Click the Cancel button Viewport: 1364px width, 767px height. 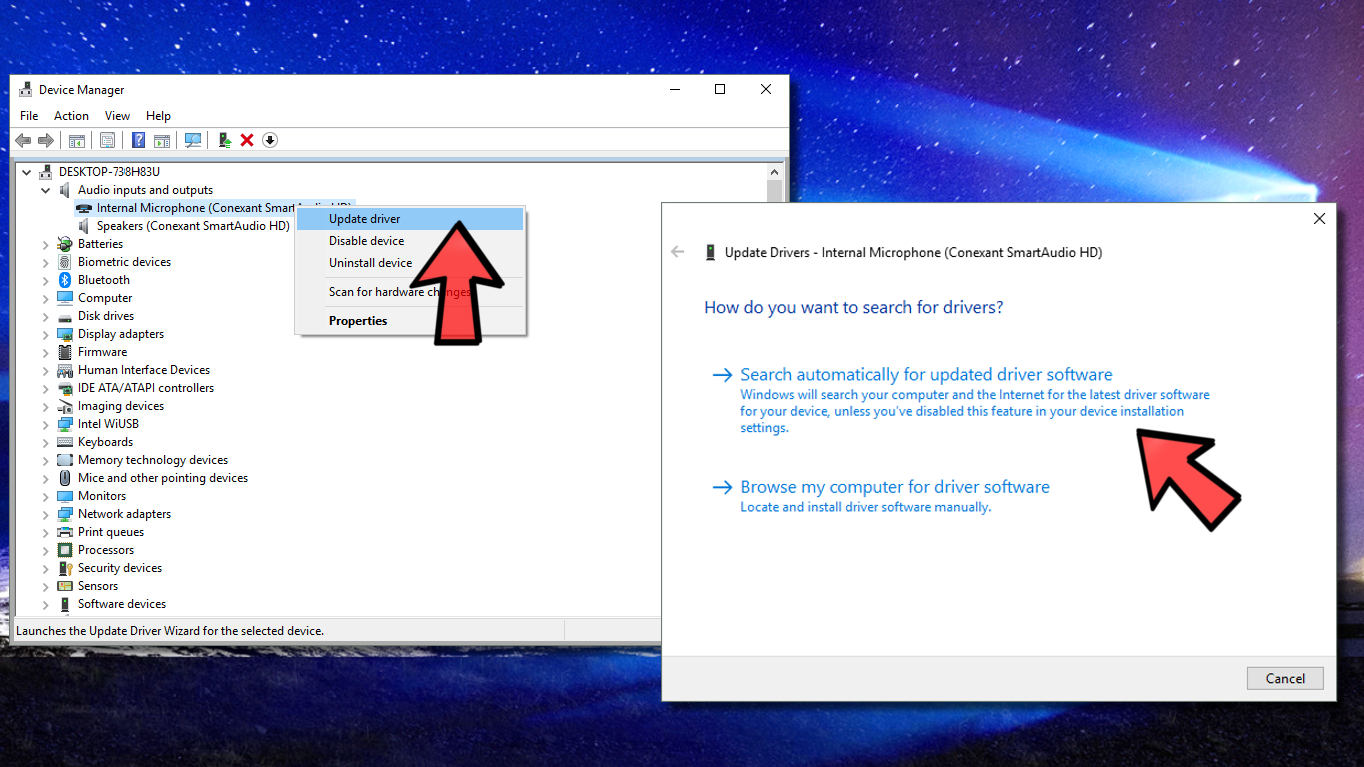pos(1285,678)
